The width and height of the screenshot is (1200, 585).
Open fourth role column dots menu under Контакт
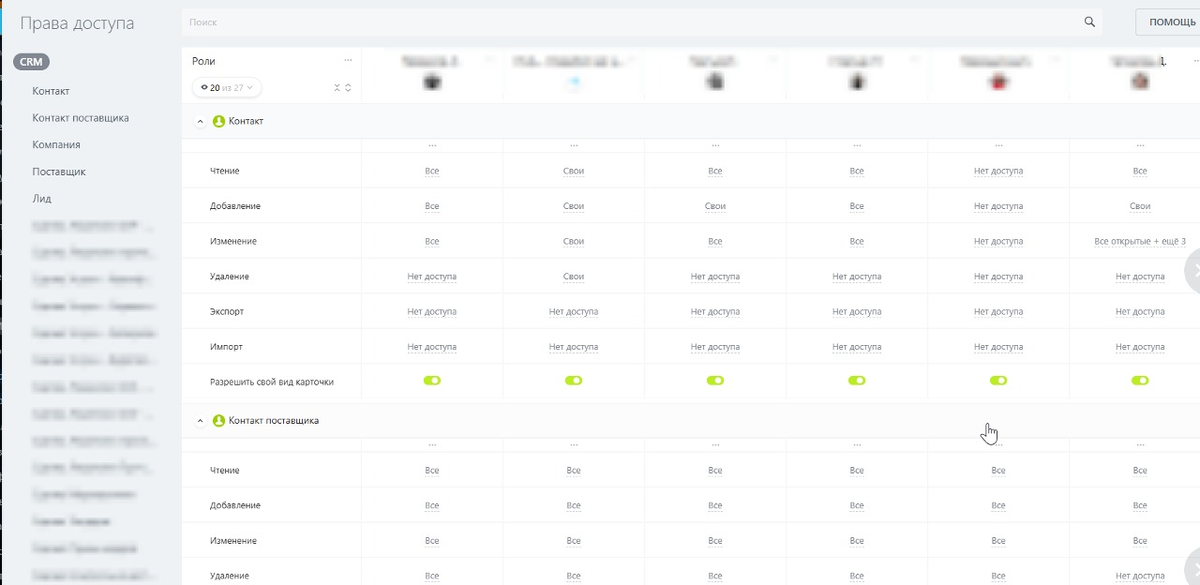[857, 146]
